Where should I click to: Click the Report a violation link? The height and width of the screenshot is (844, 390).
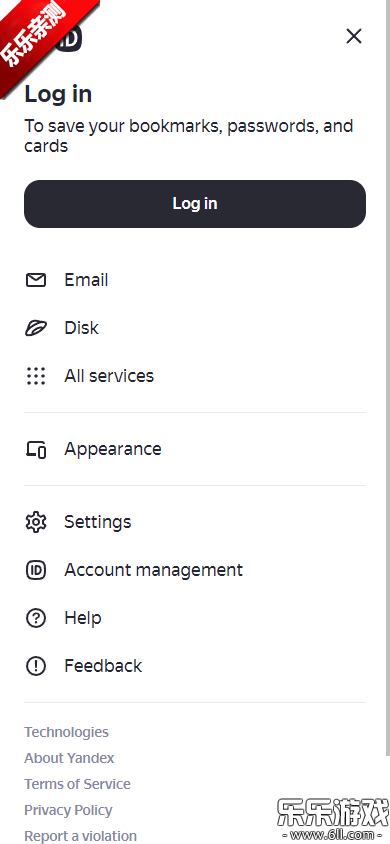click(x=81, y=836)
